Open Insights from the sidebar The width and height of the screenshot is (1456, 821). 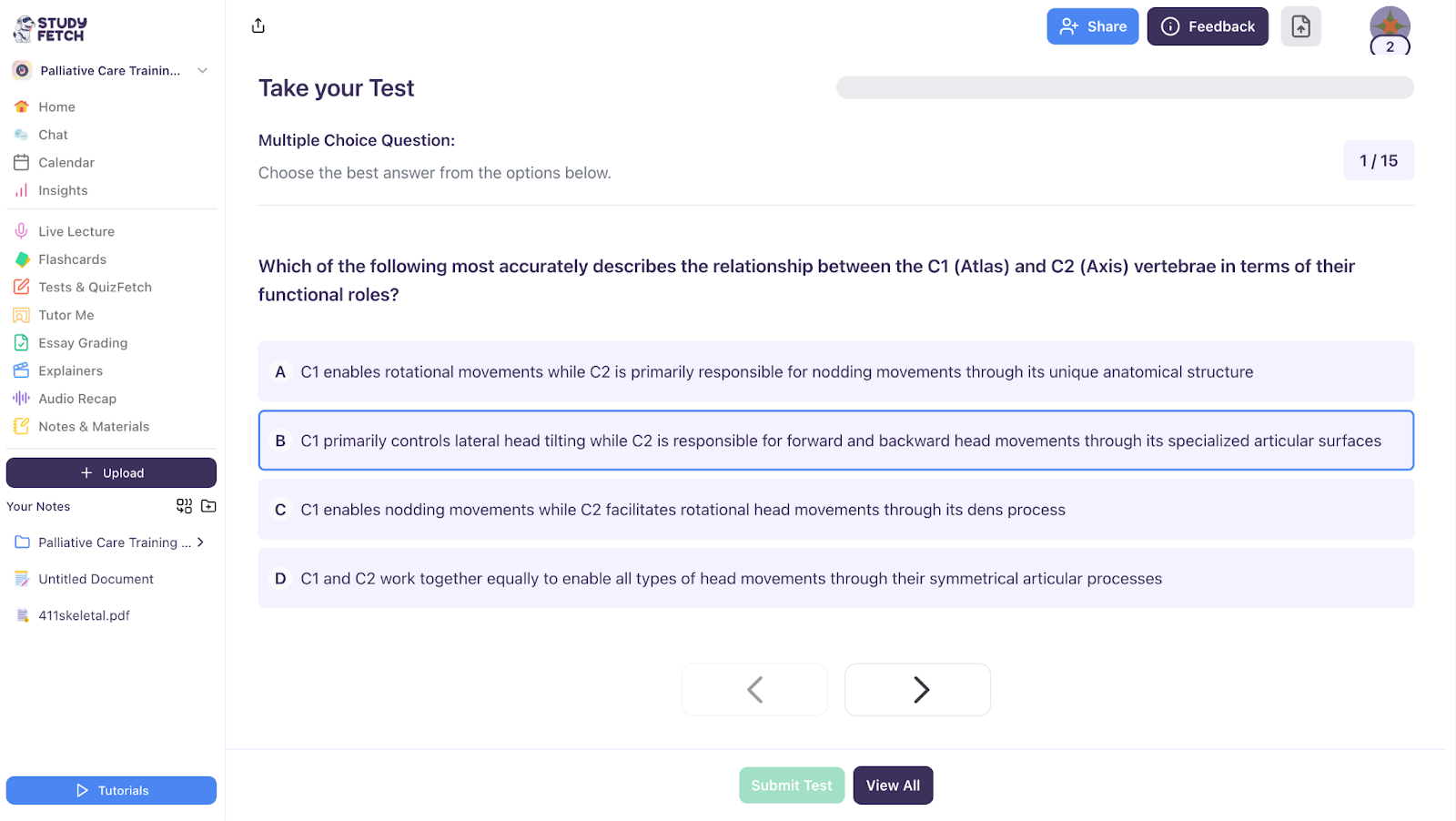[61, 190]
